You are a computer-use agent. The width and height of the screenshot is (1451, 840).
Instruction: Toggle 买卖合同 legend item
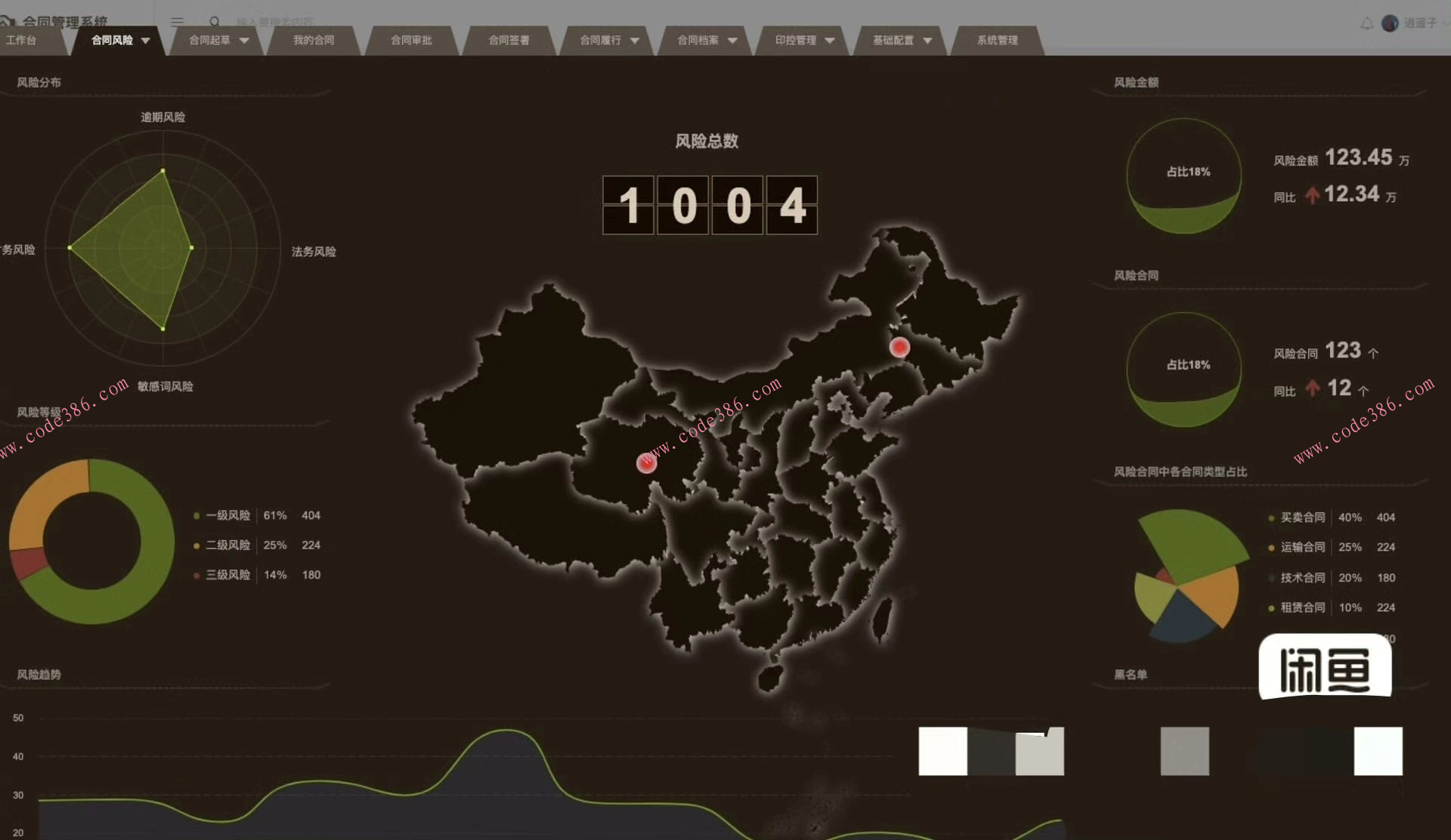[x=1301, y=517]
